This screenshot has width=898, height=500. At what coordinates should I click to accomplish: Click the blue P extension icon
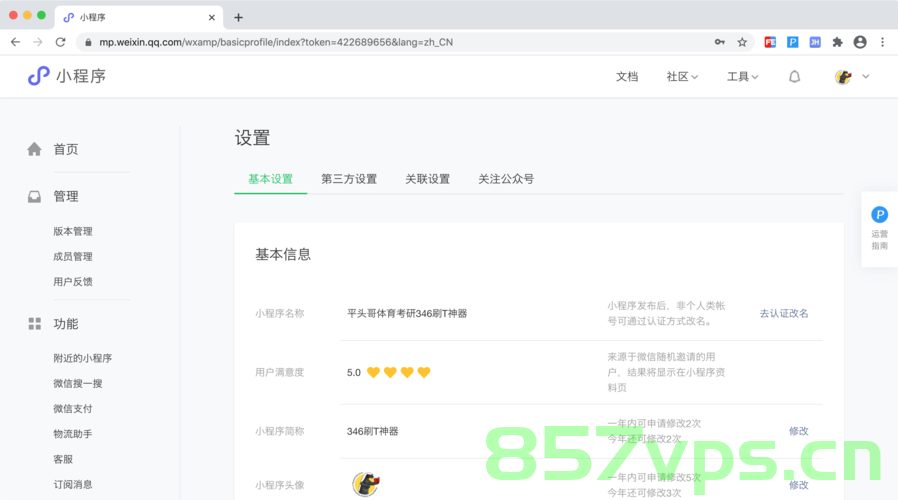coord(793,42)
